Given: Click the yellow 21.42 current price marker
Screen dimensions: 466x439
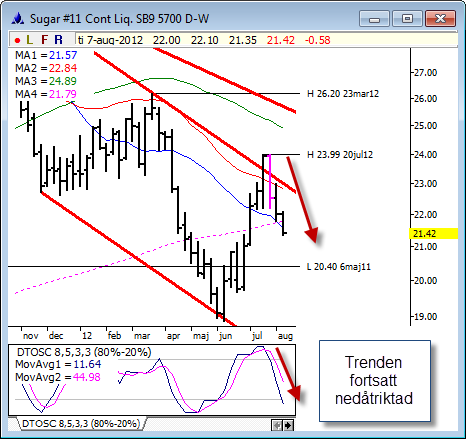Looking at the screenshot, I should [x=433, y=234].
